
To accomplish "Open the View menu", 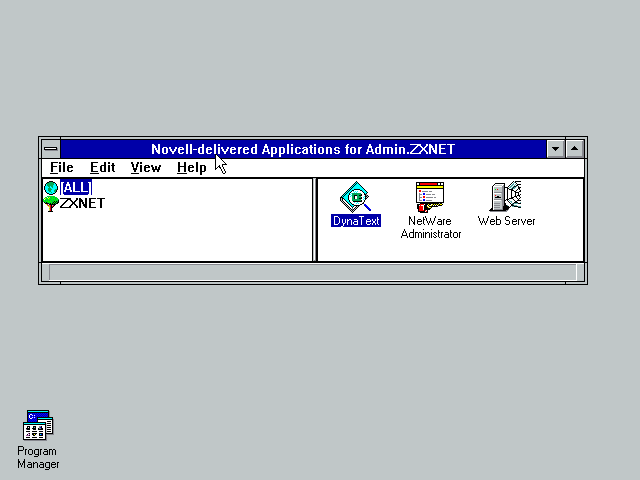I will (x=146, y=168).
